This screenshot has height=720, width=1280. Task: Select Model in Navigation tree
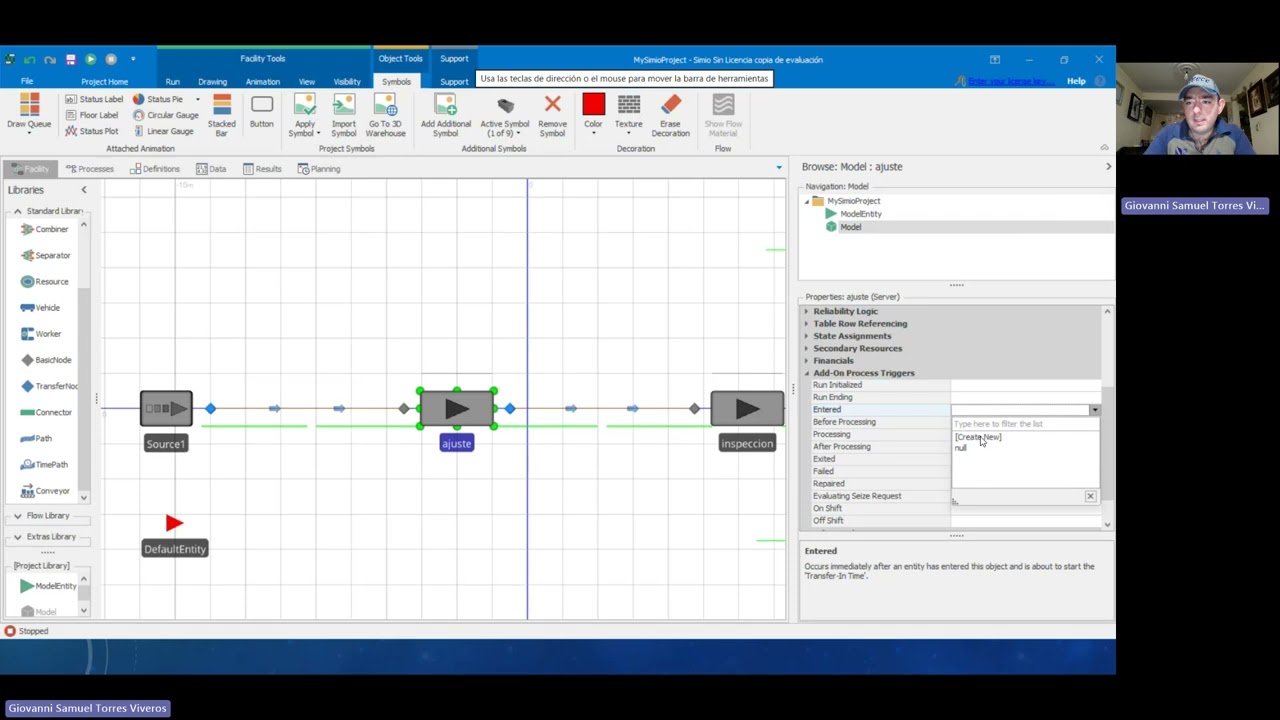click(x=850, y=227)
